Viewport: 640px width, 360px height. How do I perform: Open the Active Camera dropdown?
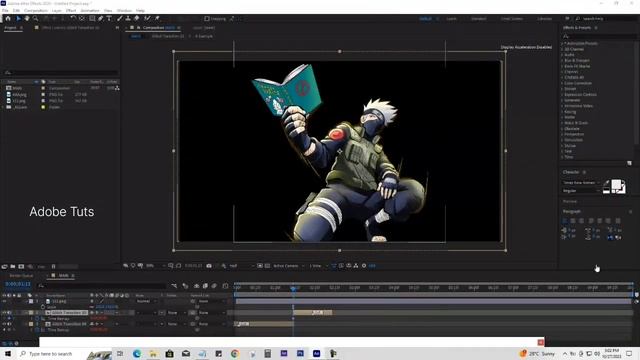tap(289, 266)
